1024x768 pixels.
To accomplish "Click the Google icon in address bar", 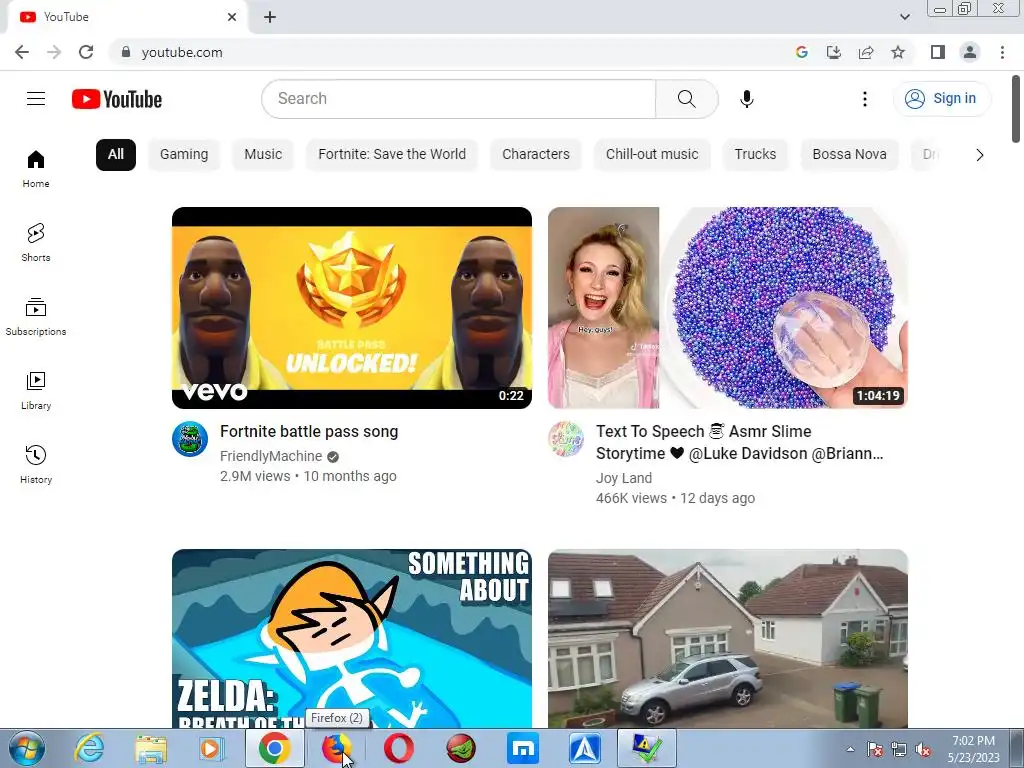I will (802, 52).
